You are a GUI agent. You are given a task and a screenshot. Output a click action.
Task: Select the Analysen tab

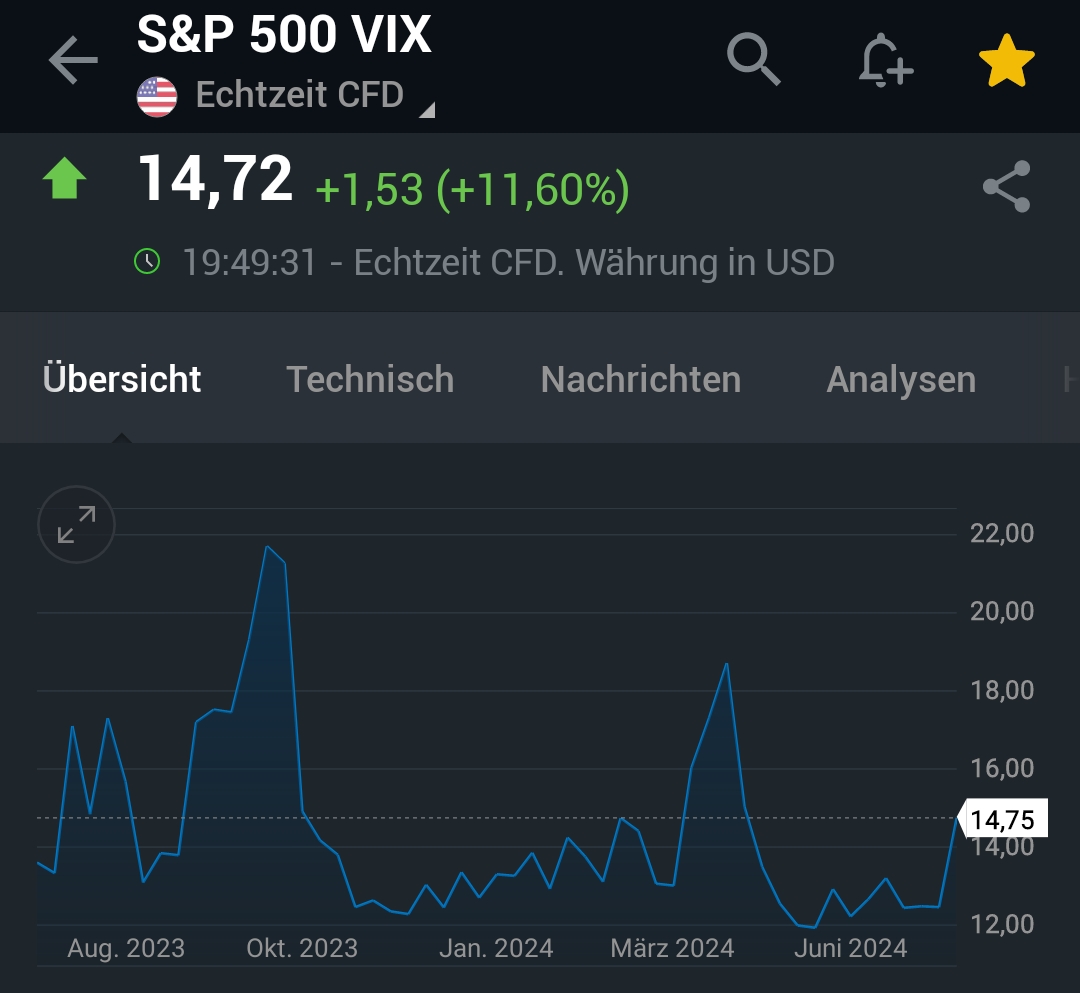click(900, 379)
